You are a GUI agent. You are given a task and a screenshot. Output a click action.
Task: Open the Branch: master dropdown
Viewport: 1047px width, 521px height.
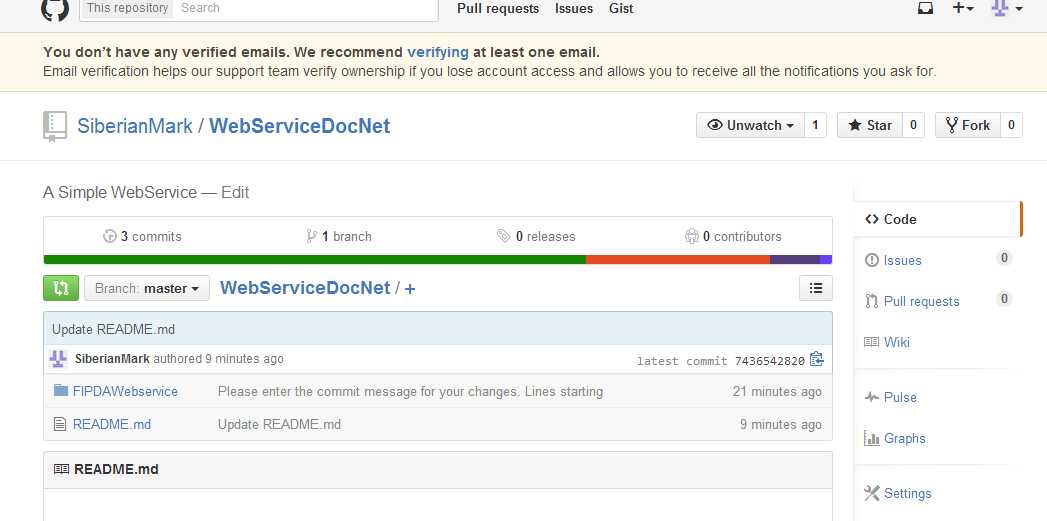(147, 288)
